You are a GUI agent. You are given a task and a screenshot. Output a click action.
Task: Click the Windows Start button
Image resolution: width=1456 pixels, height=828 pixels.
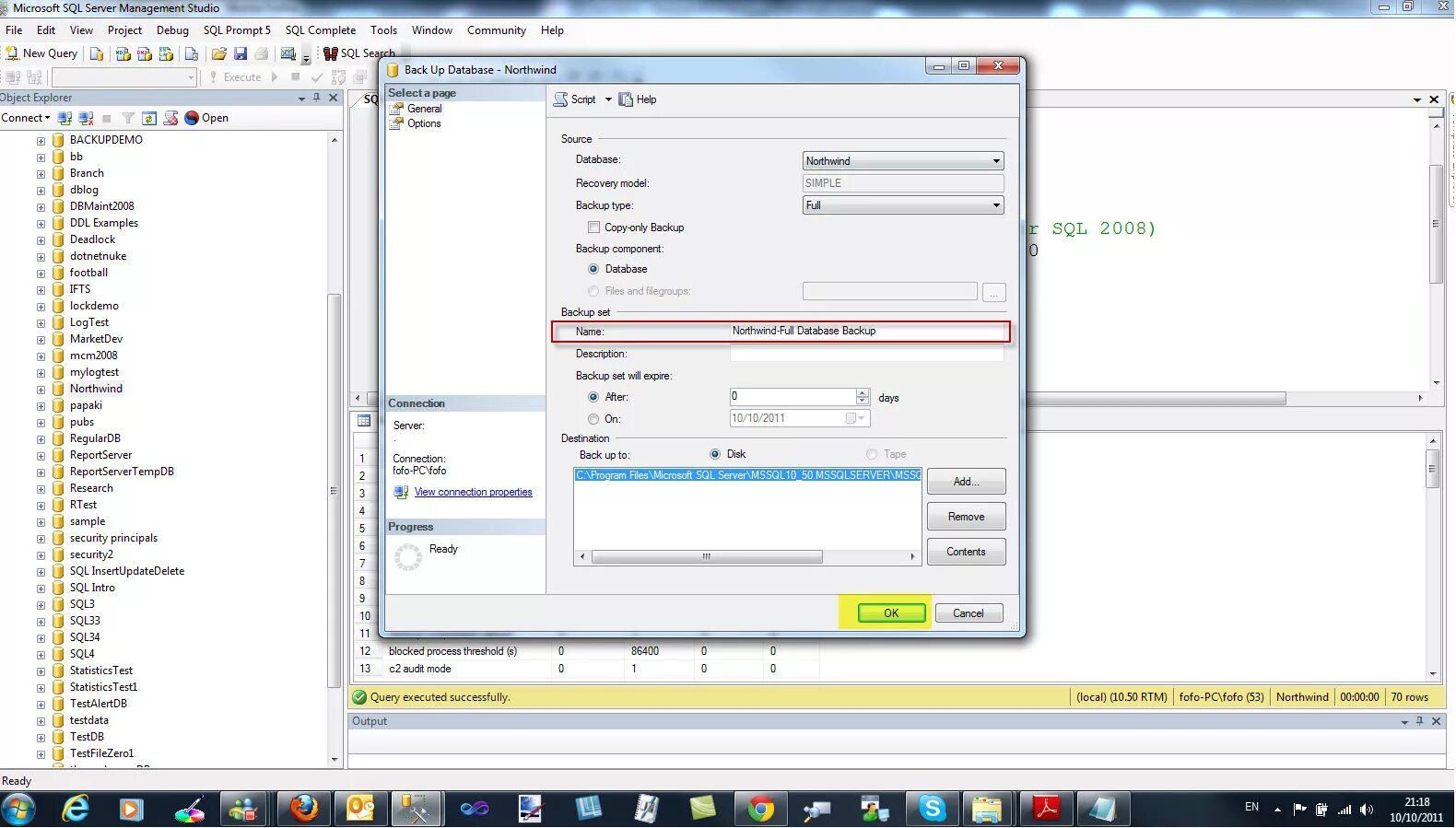18,809
